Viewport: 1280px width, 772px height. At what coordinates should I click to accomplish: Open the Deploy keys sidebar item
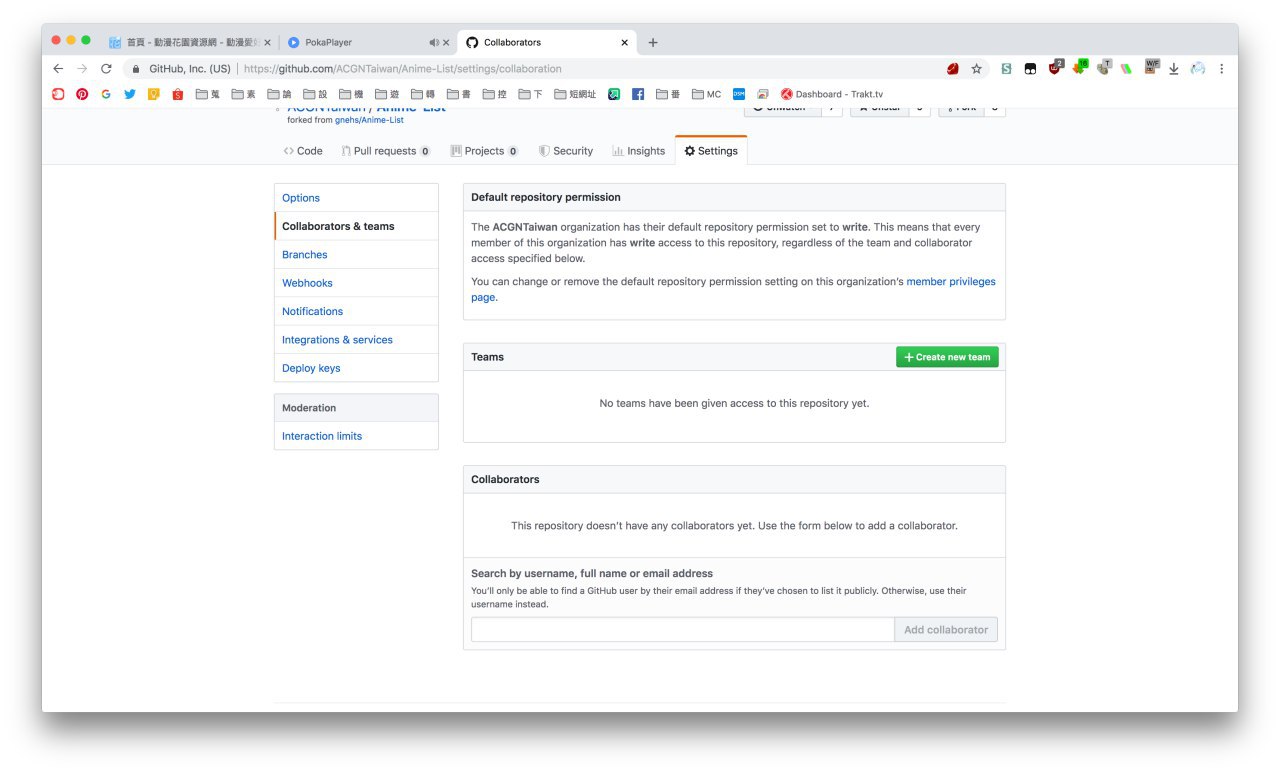[x=356, y=368]
